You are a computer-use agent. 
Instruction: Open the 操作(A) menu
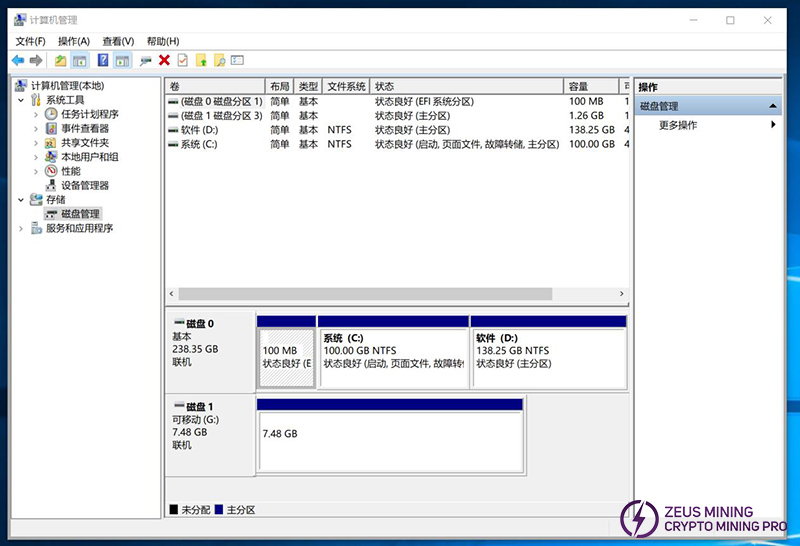tap(74, 41)
